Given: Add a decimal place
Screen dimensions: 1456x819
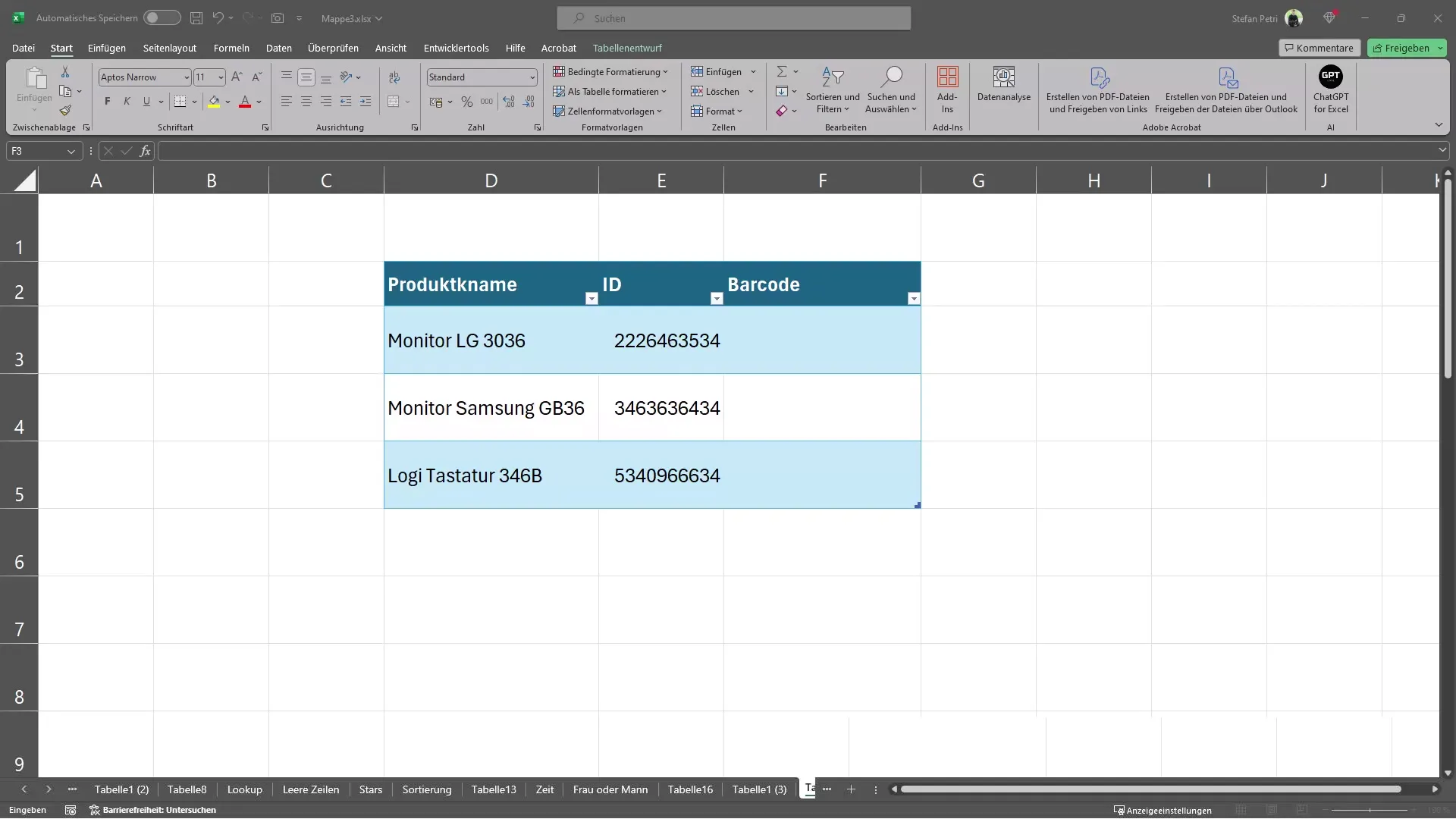Looking at the screenshot, I should point(509,102).
